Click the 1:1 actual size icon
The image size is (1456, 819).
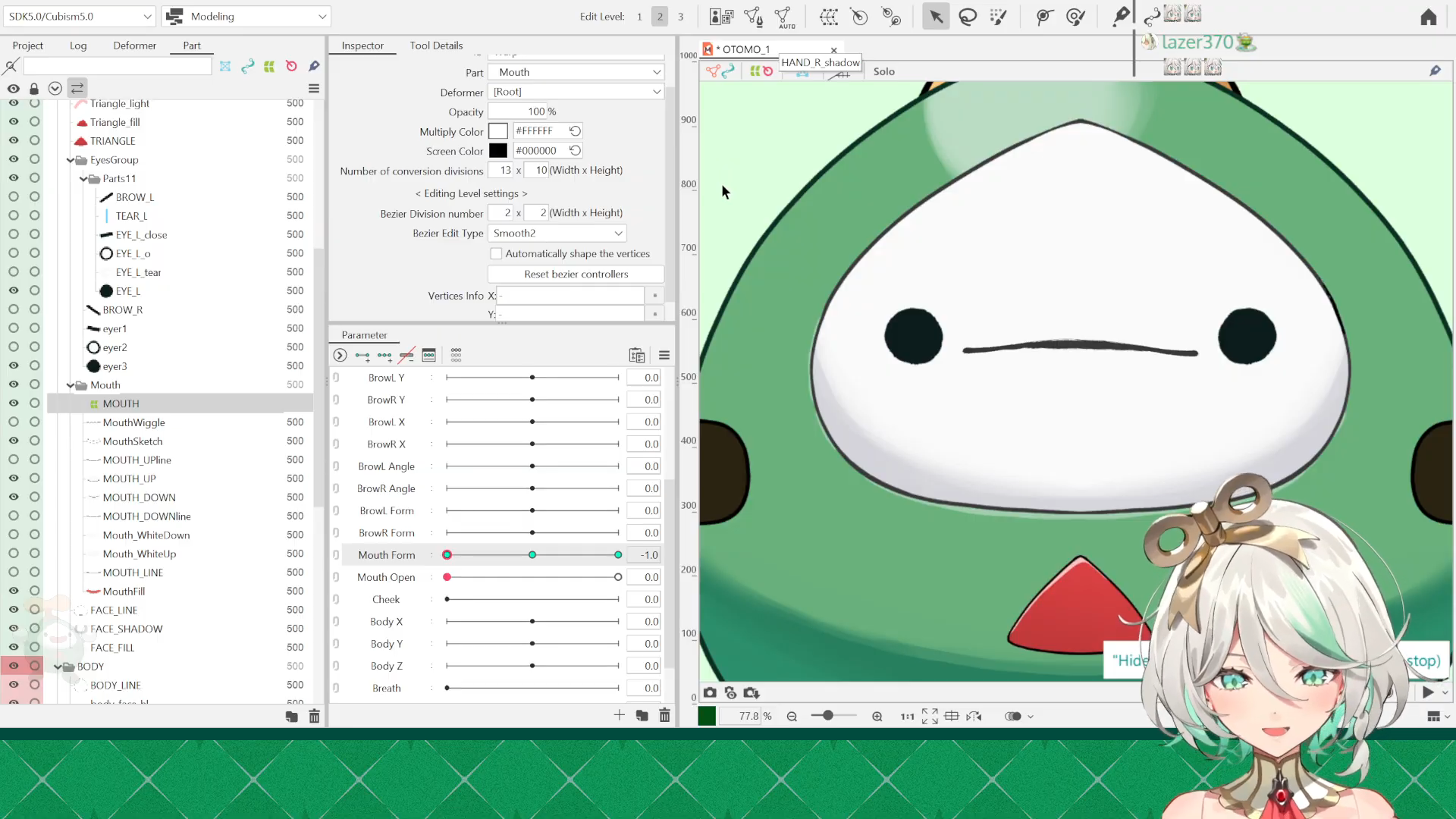907,716
